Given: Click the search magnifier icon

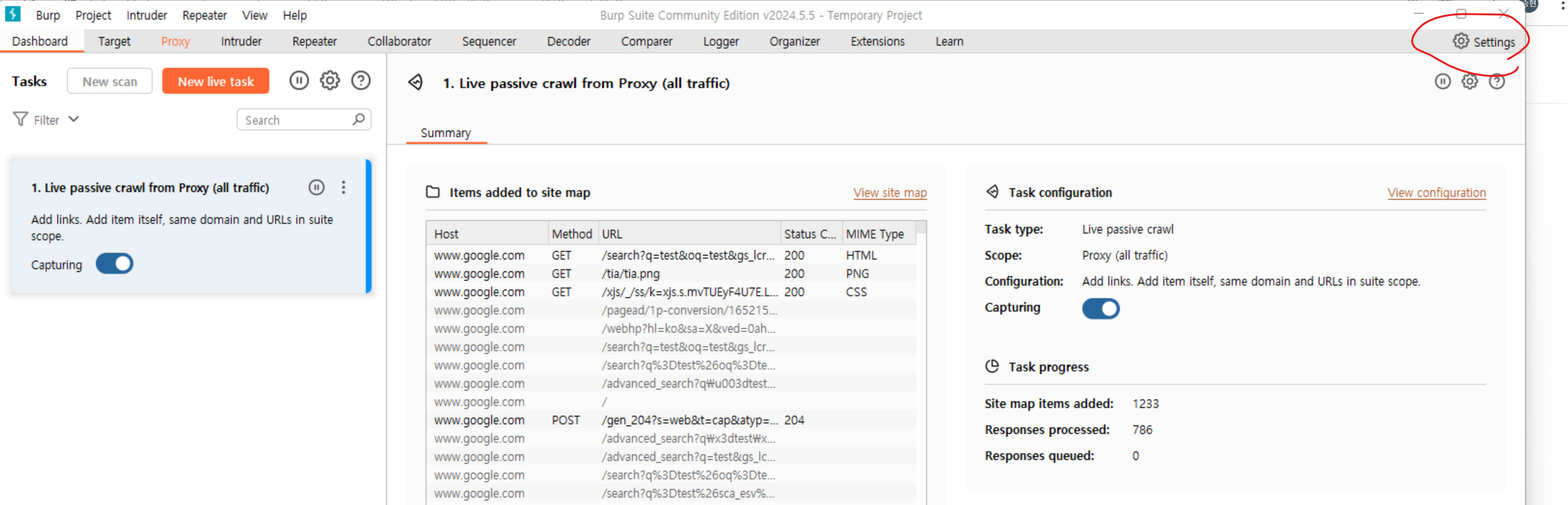Looking at the screenshot, I should pyautogui.click(x=359, y=119).
